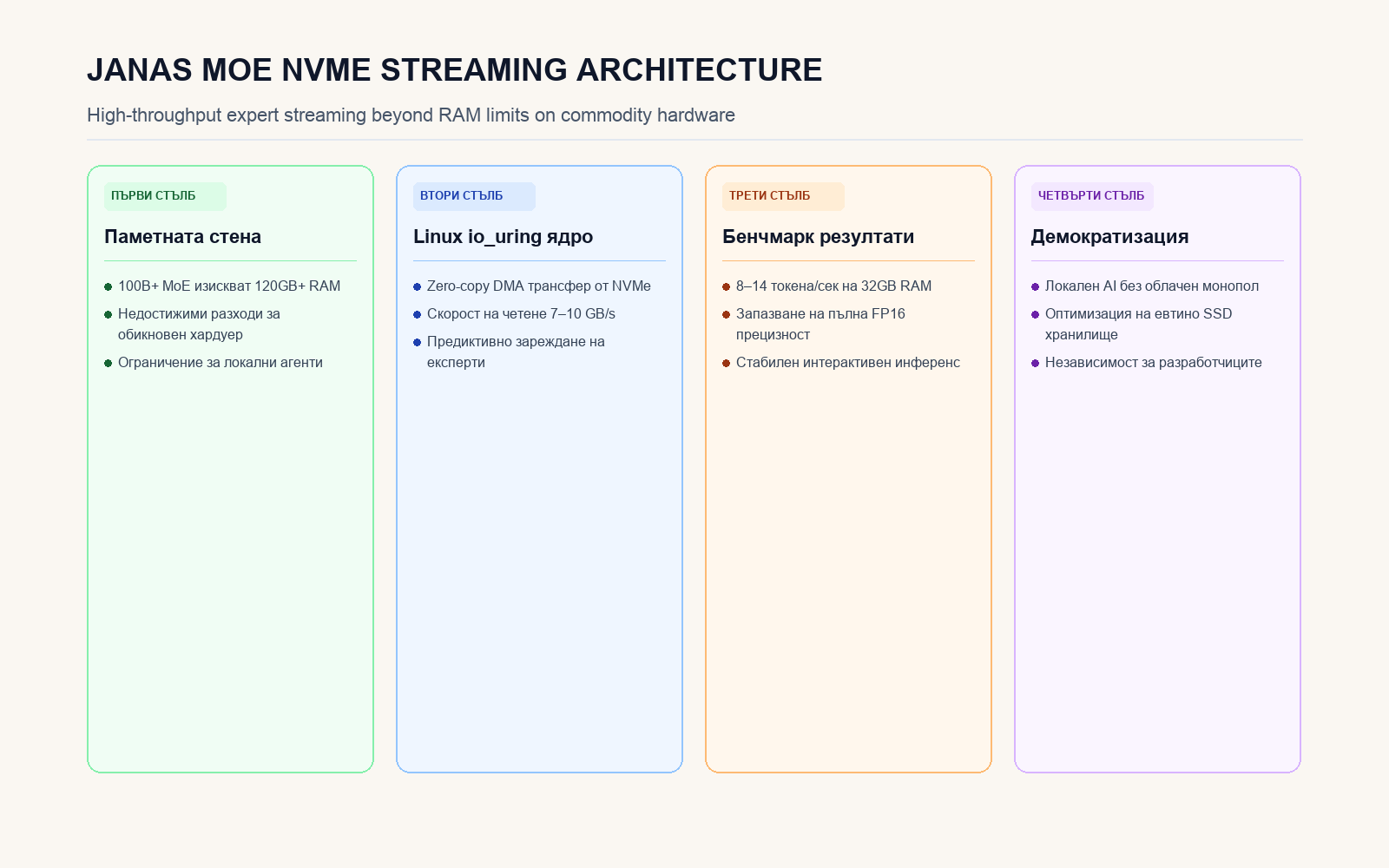The height and width of the screenshot is (868, 1389).
Task: Click the bullet 8–14 токена/сек на 32GB RAM
Action: (x=827, y=286)
